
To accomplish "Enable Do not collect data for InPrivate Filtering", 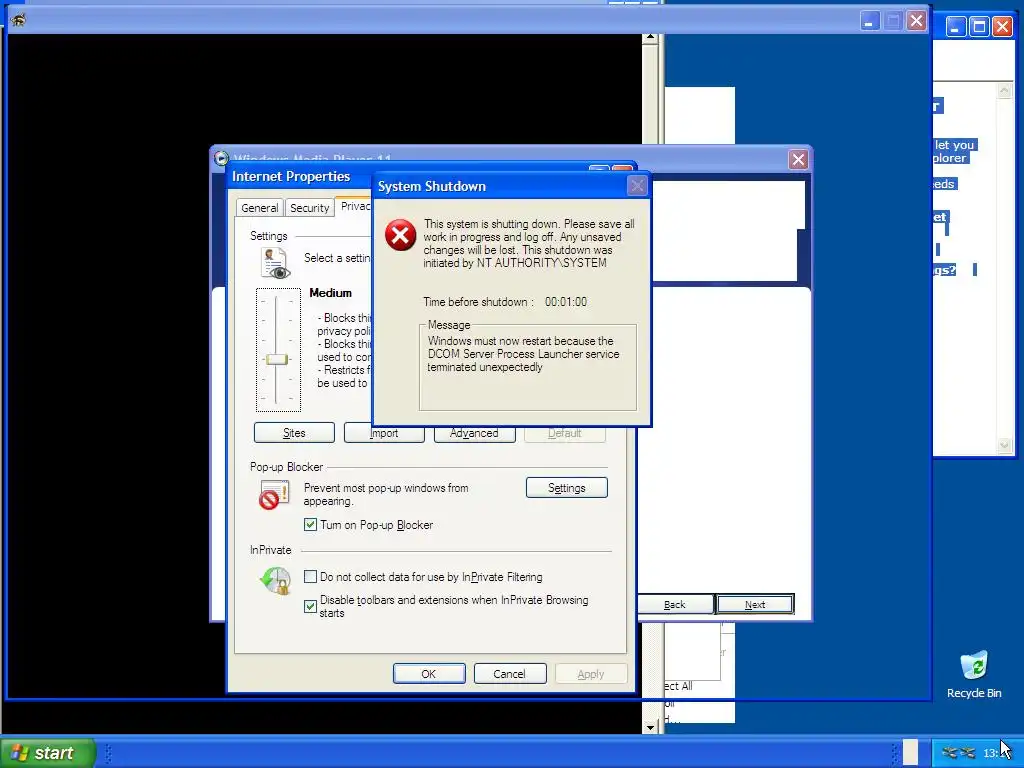I will pyautogui.click(x=310, y=577).
